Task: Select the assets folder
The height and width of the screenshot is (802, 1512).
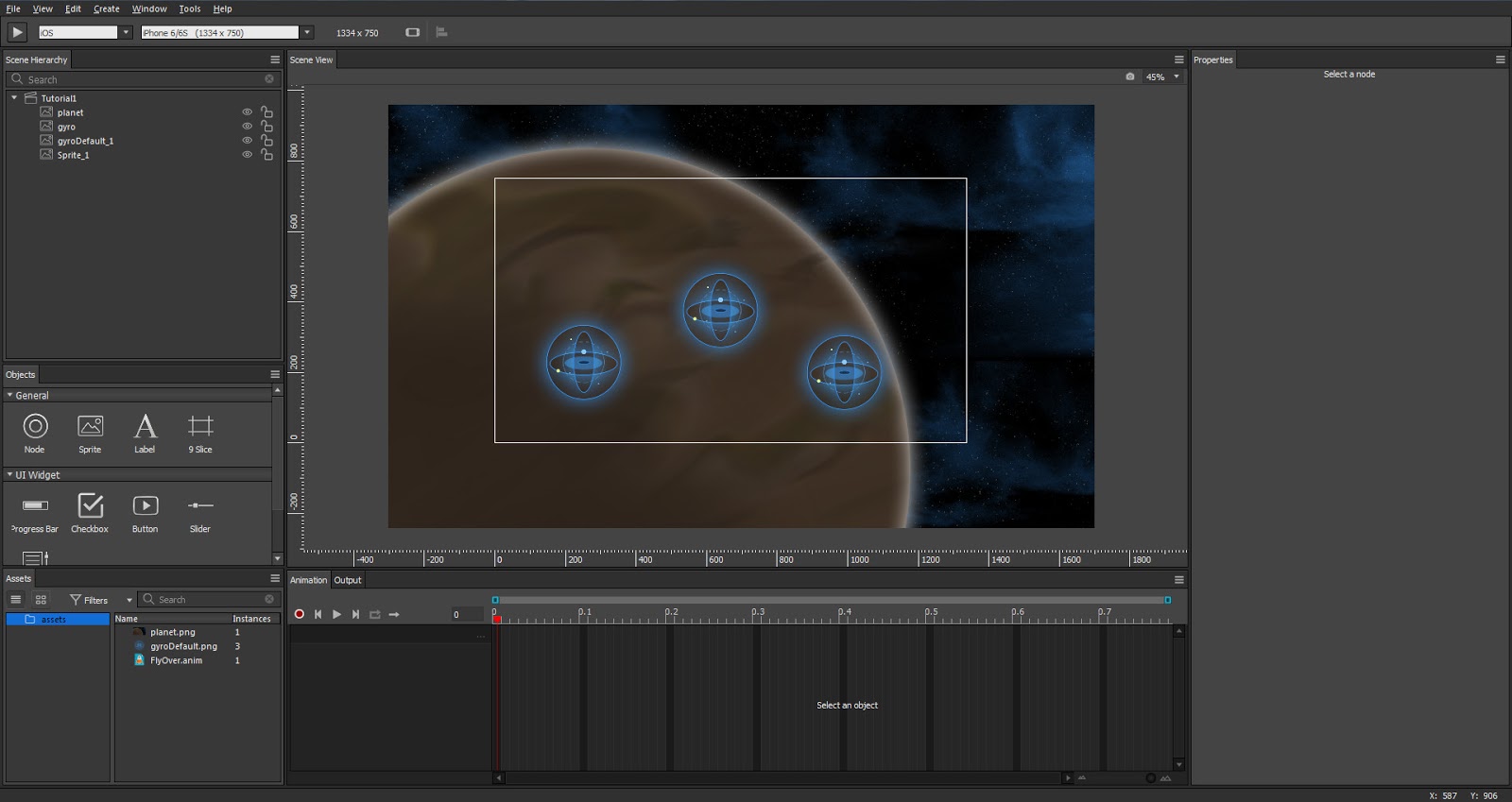Action: [58, 619]
